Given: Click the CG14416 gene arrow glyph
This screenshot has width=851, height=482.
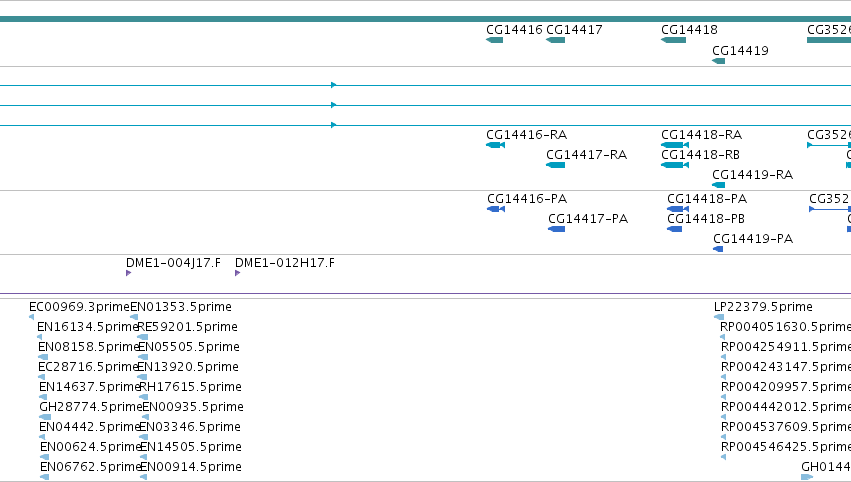Looking at the screenshot, I should (x=494, y=40).
